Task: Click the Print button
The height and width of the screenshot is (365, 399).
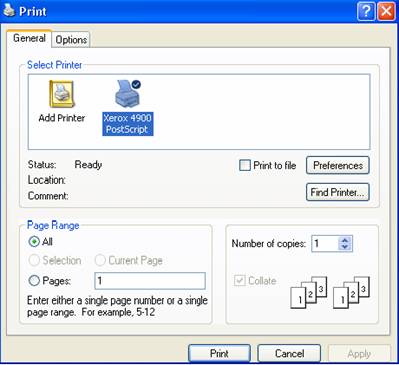Action: tap(219, 353)
